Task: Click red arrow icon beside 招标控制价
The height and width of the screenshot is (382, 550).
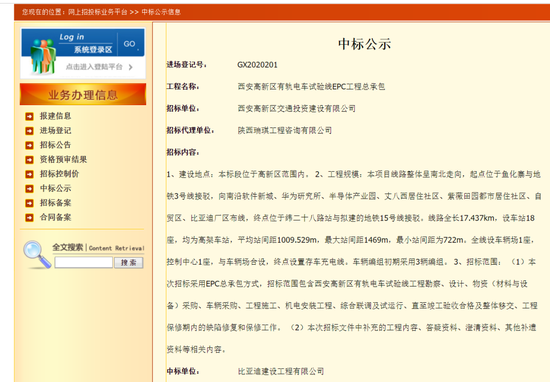Action: [29, 174]
